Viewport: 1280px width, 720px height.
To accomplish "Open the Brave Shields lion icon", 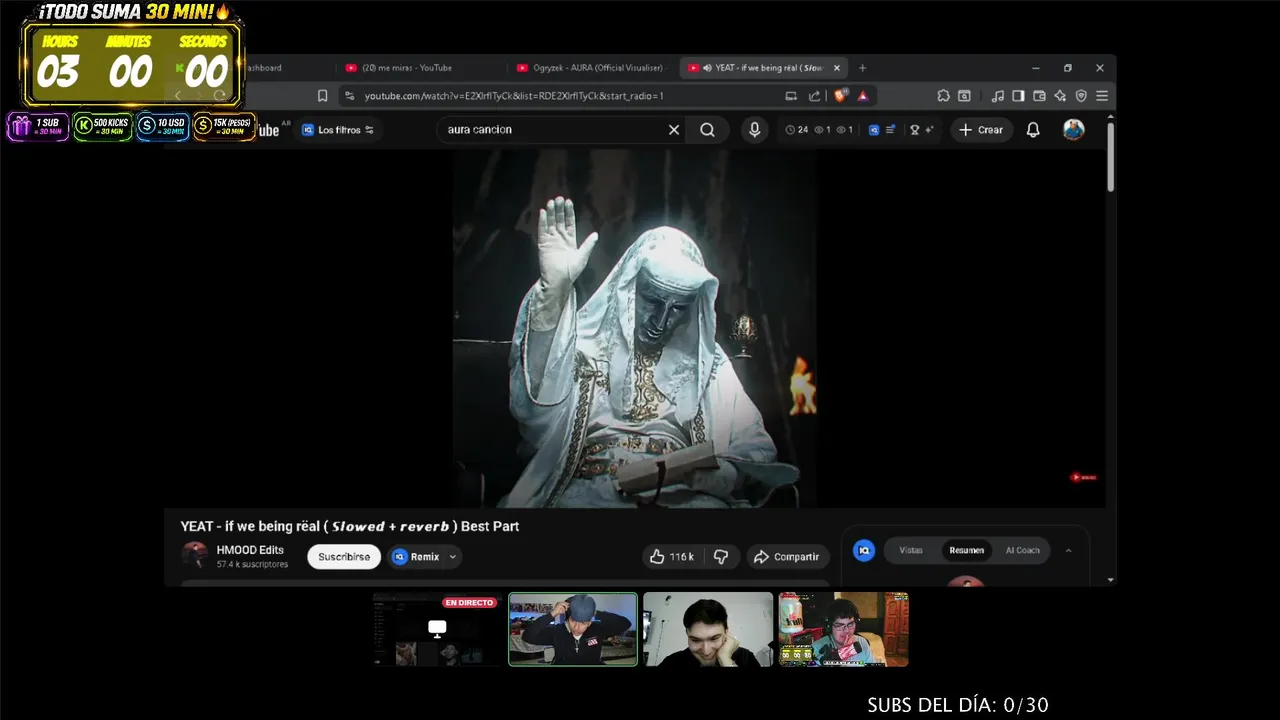I will click(841, 96).
